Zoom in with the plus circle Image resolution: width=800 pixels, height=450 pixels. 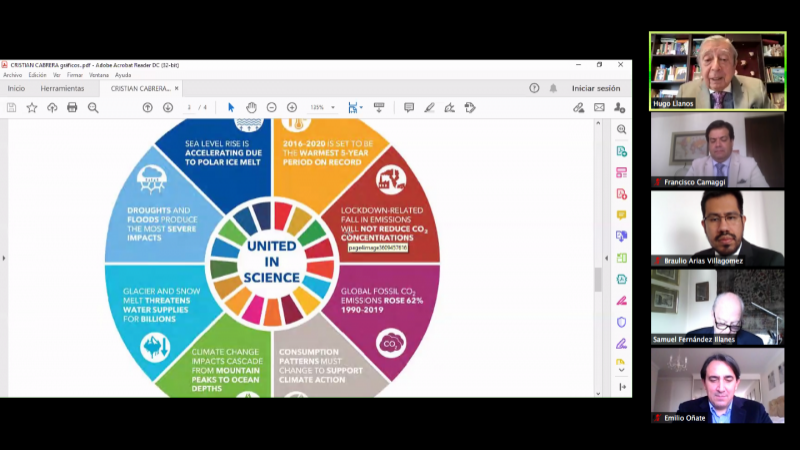point(292,108)
